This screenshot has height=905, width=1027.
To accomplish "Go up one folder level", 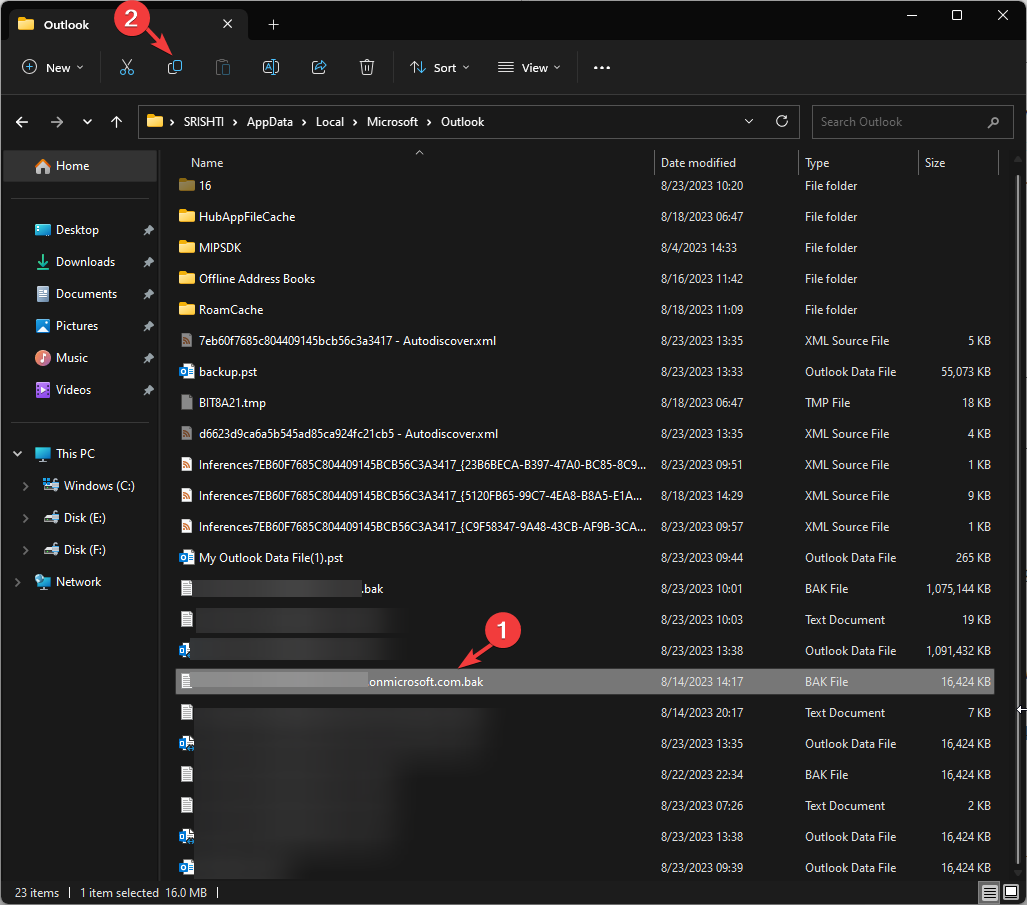I will tap(117, 122).
